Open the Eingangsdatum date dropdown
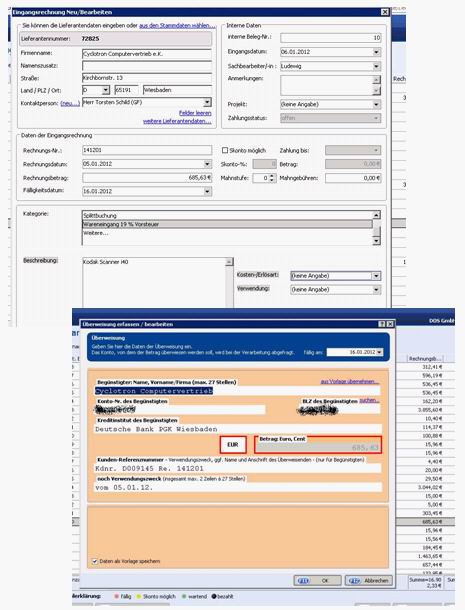The image size is (465, 610). [x=376, y=52]
